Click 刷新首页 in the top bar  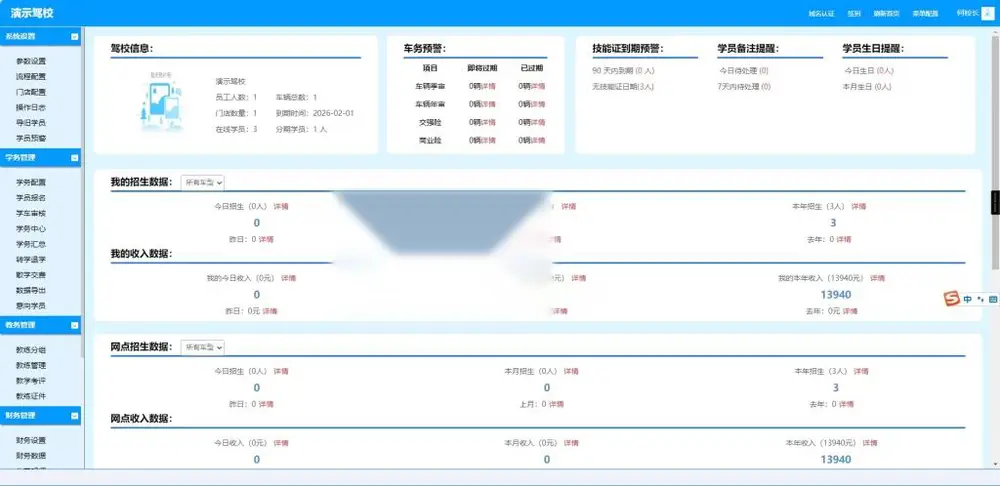click(886, 13)
